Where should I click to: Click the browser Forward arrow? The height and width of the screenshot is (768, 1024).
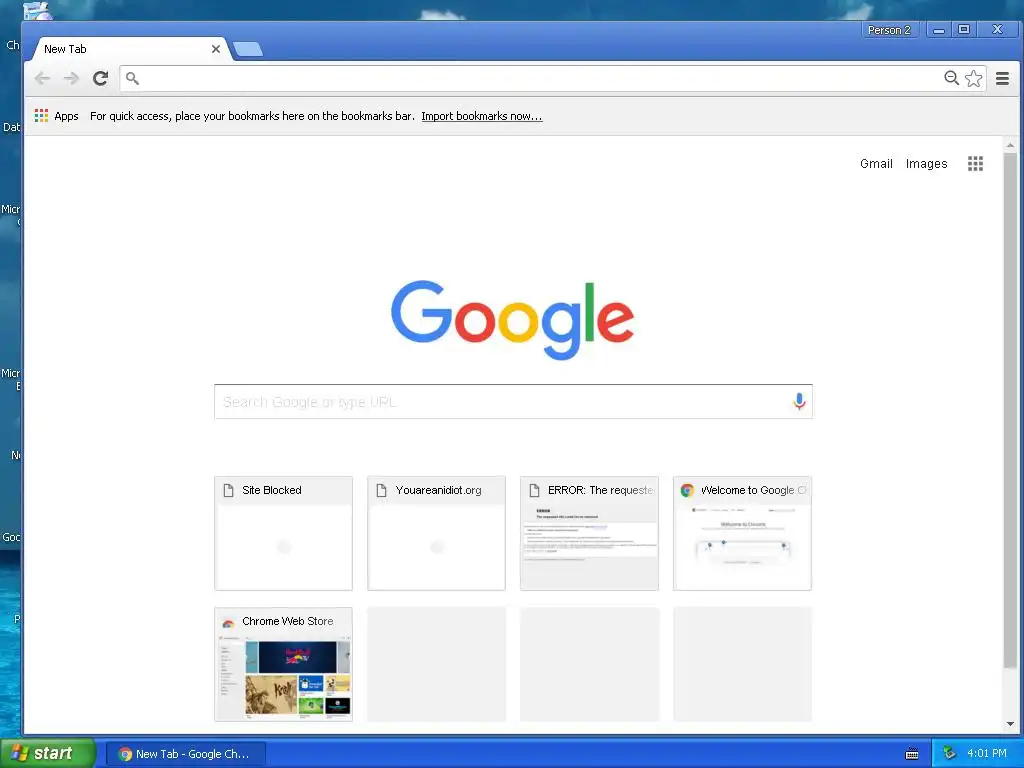(x=71, y=78)
